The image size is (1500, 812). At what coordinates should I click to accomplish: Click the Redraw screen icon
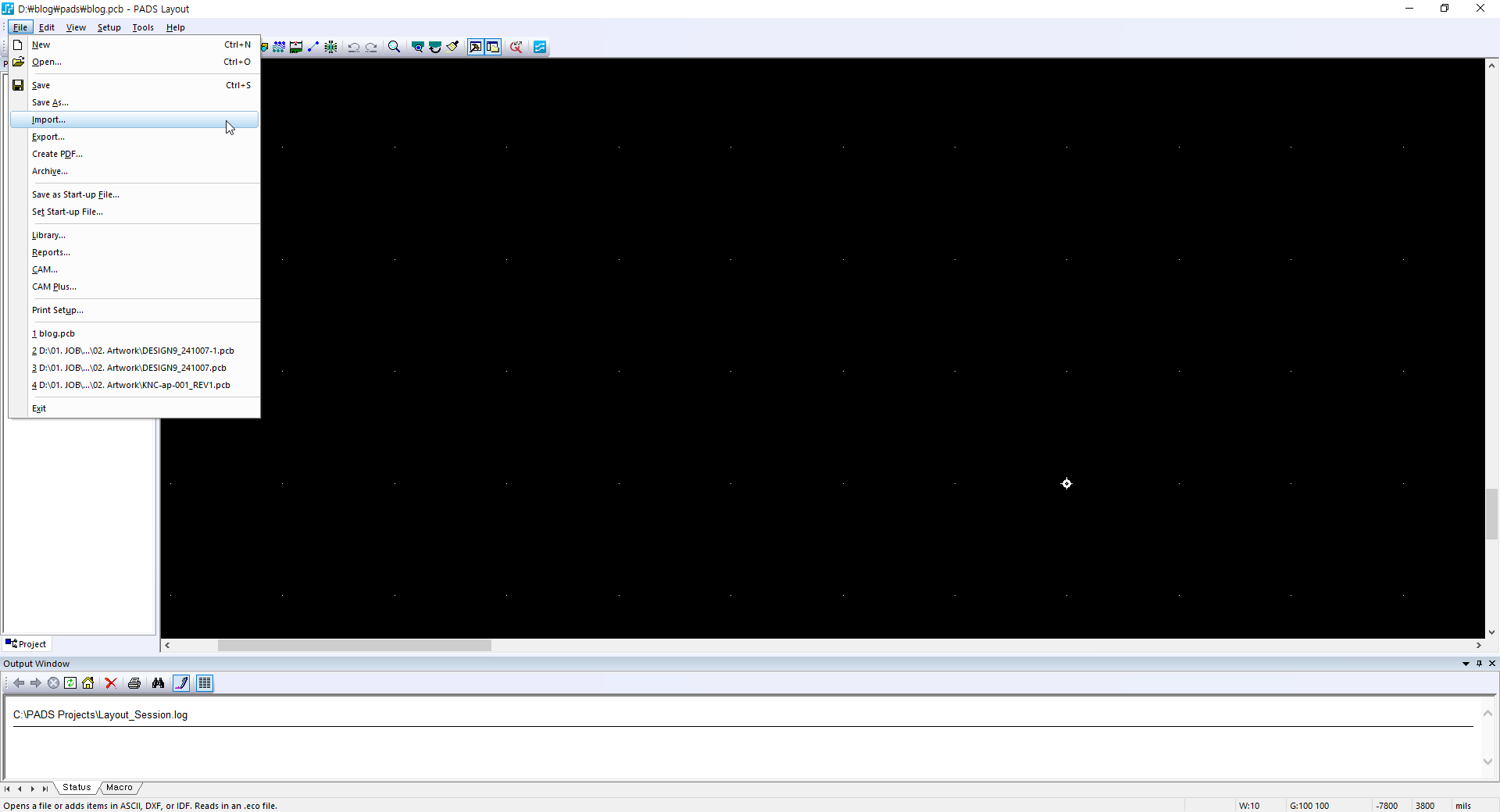[x=435, y=47]
